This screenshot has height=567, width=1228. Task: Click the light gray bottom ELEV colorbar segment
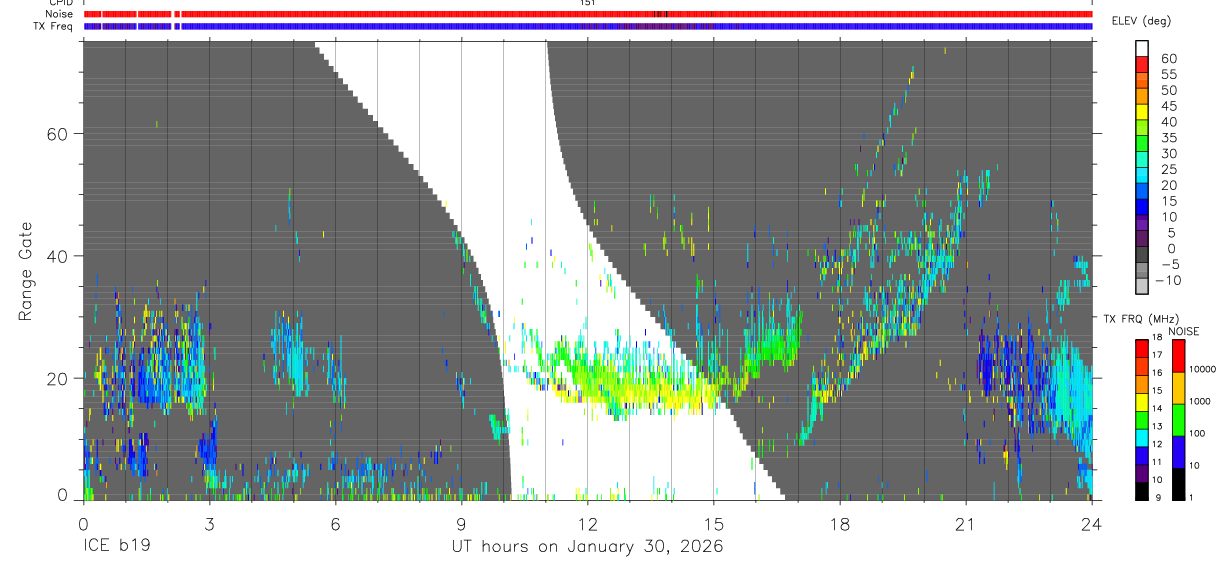[x=1142, y=288]
